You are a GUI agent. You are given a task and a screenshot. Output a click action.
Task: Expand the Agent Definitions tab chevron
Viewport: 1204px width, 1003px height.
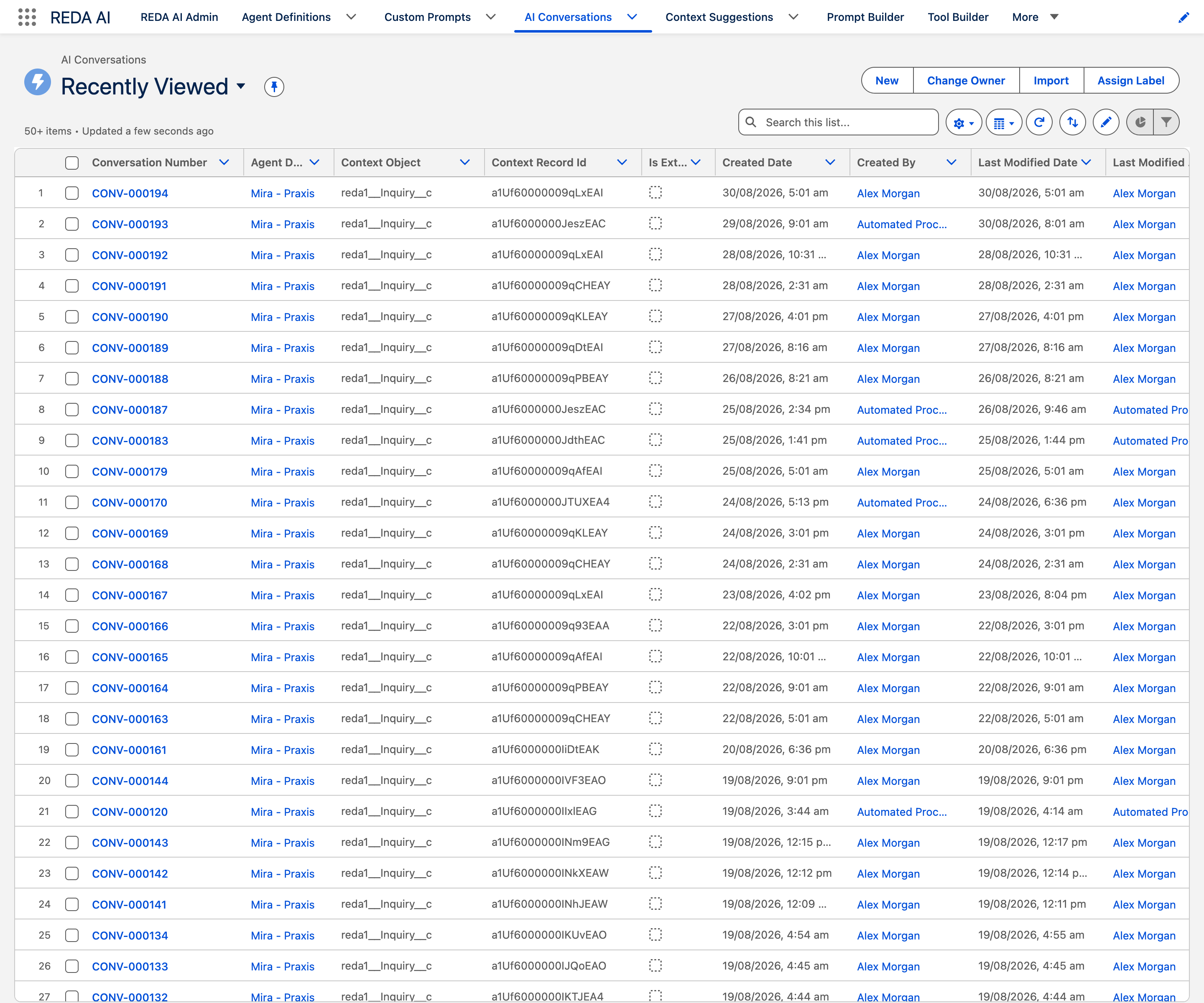(352, 17)
